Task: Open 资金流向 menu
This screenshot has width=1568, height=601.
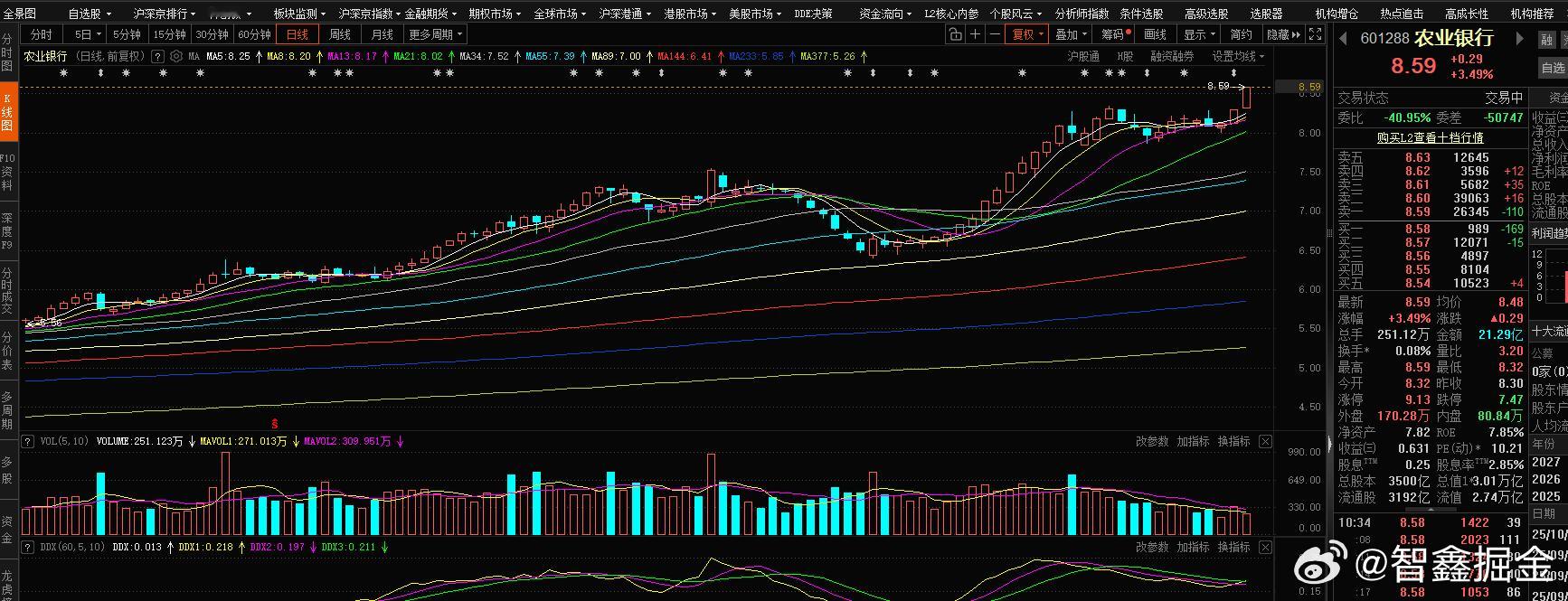Action: coord(885,14)
